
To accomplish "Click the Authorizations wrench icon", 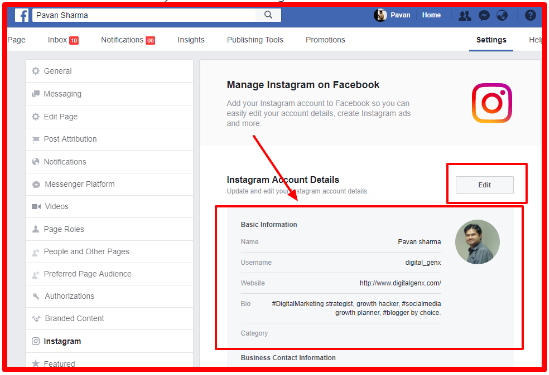I will click(36, 296).
